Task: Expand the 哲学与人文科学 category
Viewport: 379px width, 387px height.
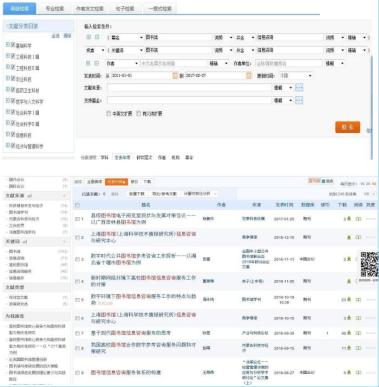Action: pos(7,101)
